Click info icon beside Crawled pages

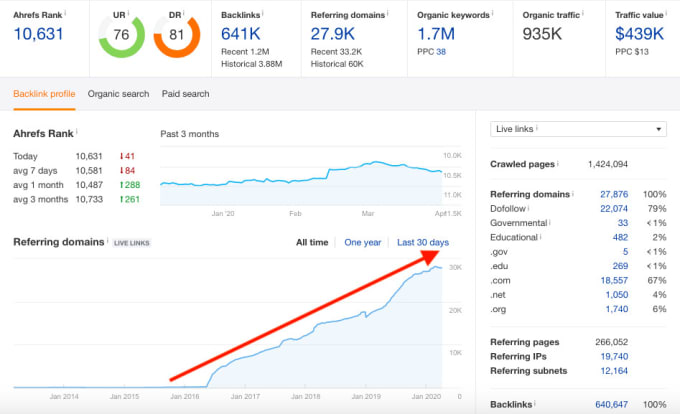coord(558,163)
